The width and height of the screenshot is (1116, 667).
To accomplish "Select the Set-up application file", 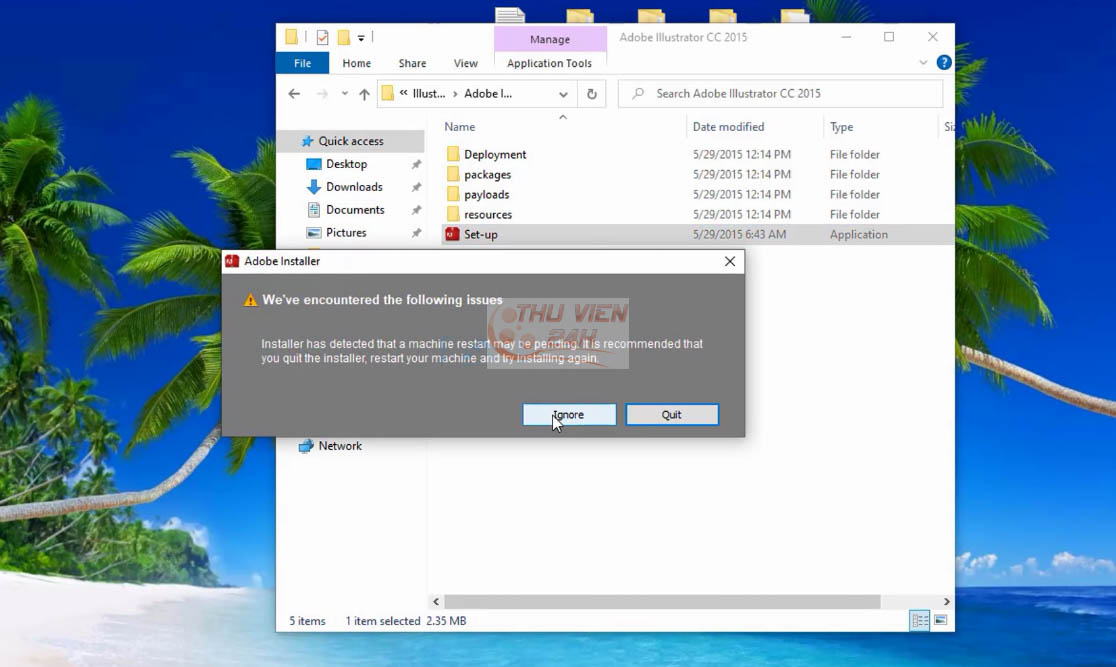I will pos(481,234).
